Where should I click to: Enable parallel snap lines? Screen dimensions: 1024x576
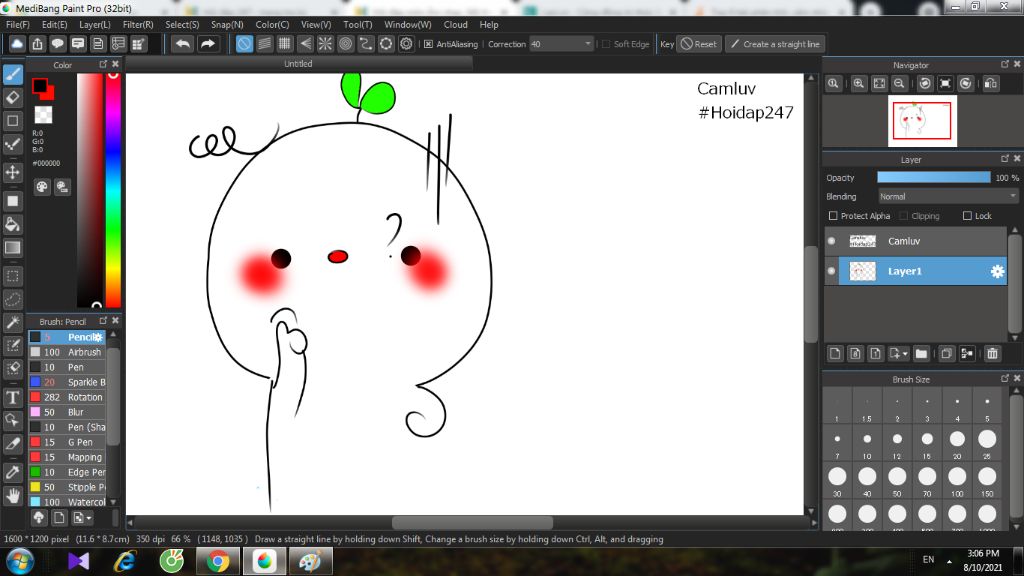(264, 44)
